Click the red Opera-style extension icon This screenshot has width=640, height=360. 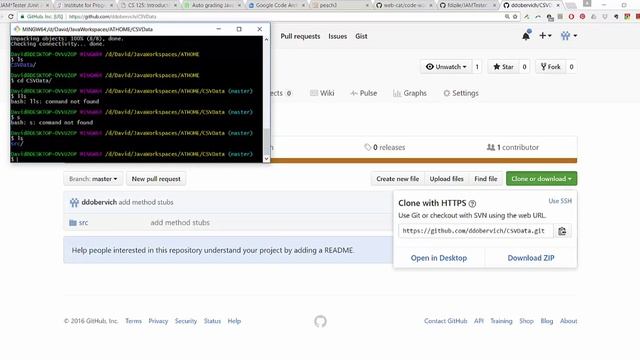point(571,17)
